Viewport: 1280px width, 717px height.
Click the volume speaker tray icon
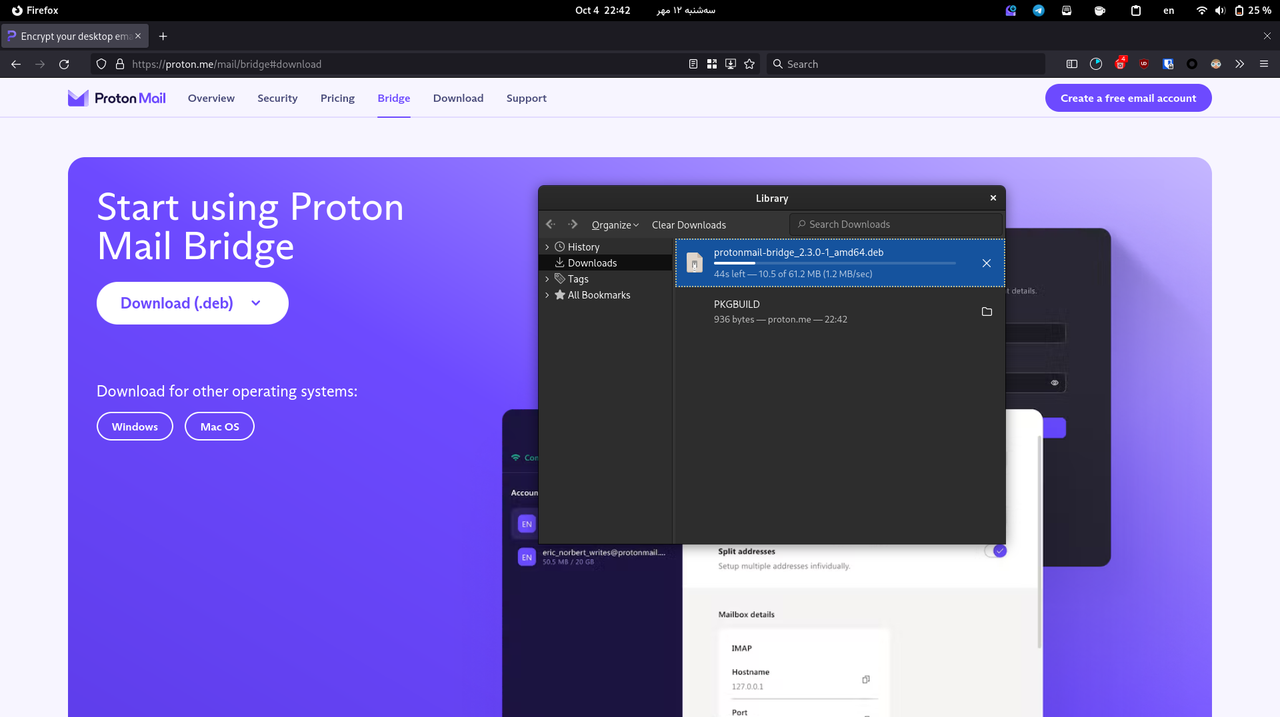pyautogui.click(x=1220, y=10)
